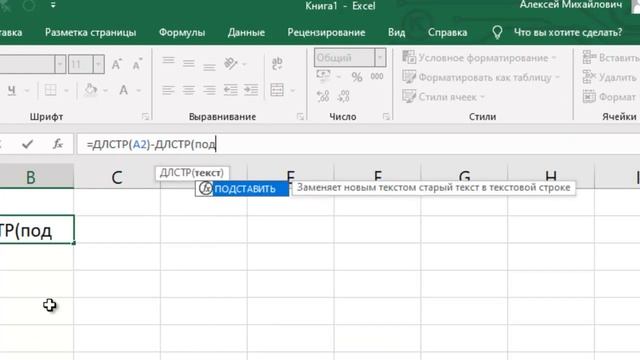Select the ПОДСТАВИТЬ autocomplete suggestion
The image size is (640, 360).
click(x=242, y=189)
